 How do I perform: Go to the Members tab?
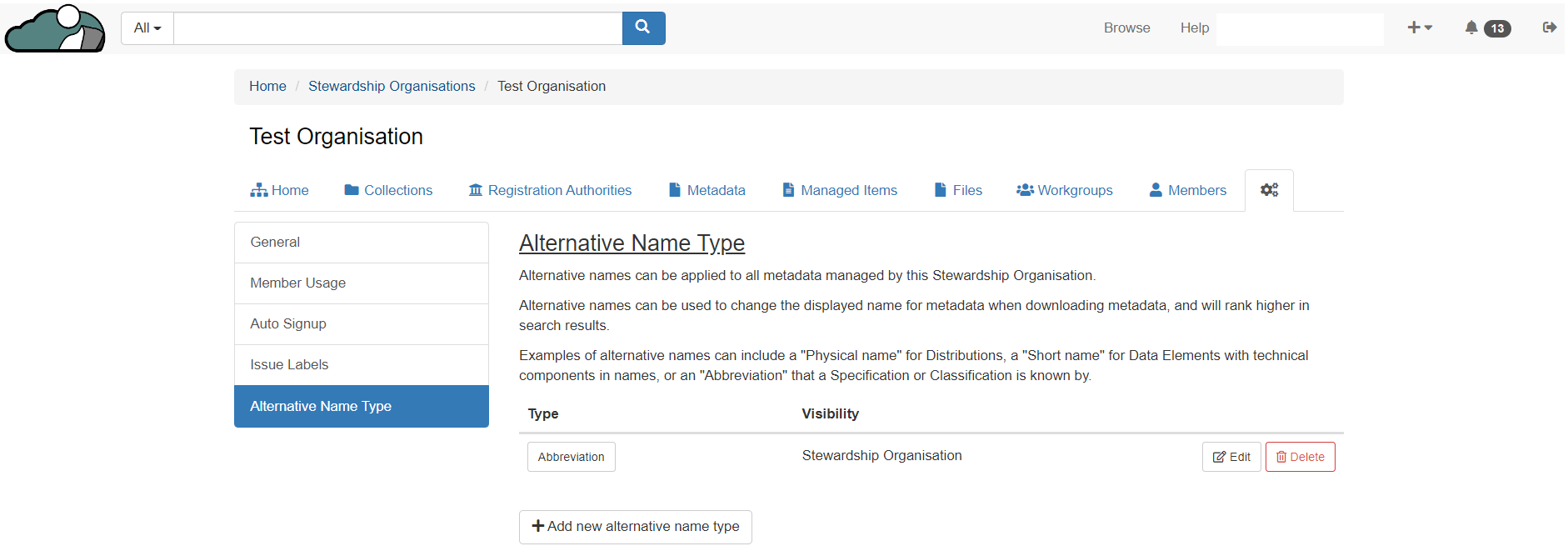click(x=1187, y=190)
